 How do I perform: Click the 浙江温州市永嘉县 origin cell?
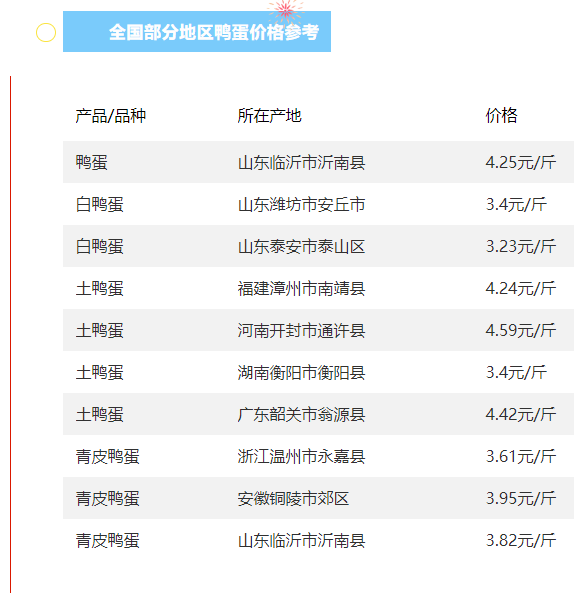301,456
